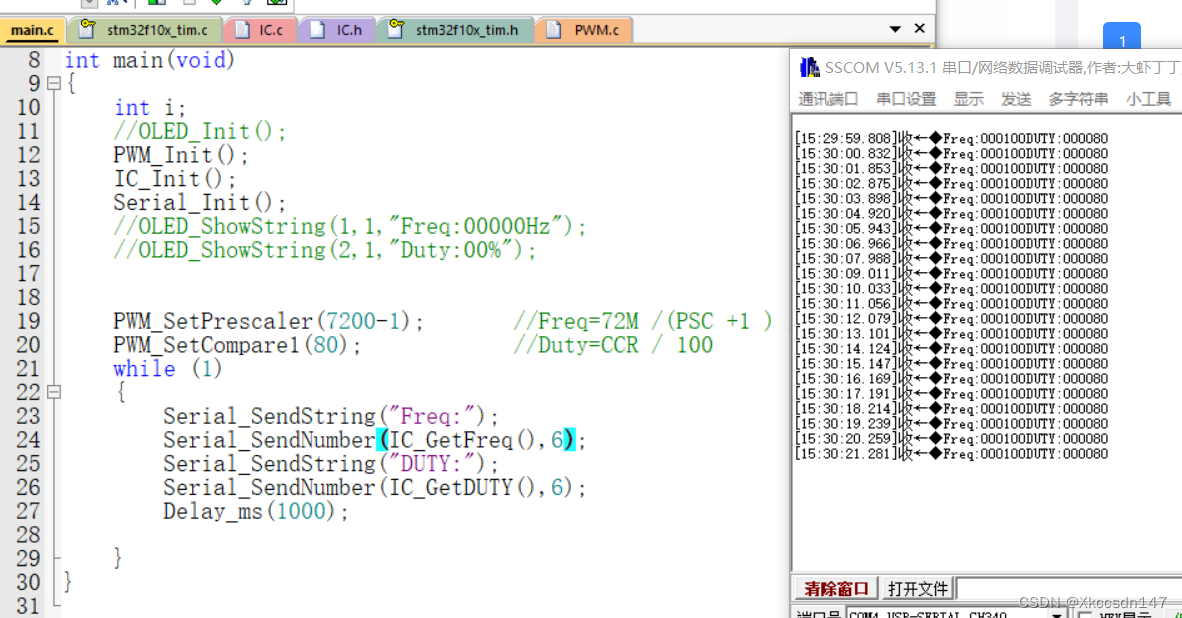The height and width of the screenshot is (618, 1182).
Task: Click the received line timestamped 15:30:21.281
Action: point(951,454)
